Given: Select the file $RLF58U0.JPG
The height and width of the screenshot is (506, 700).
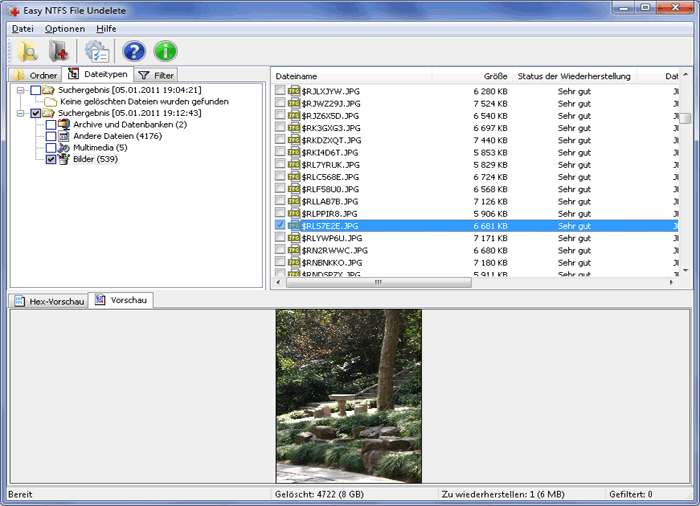Looking at the screenshot, I should (x=330, y=189).
